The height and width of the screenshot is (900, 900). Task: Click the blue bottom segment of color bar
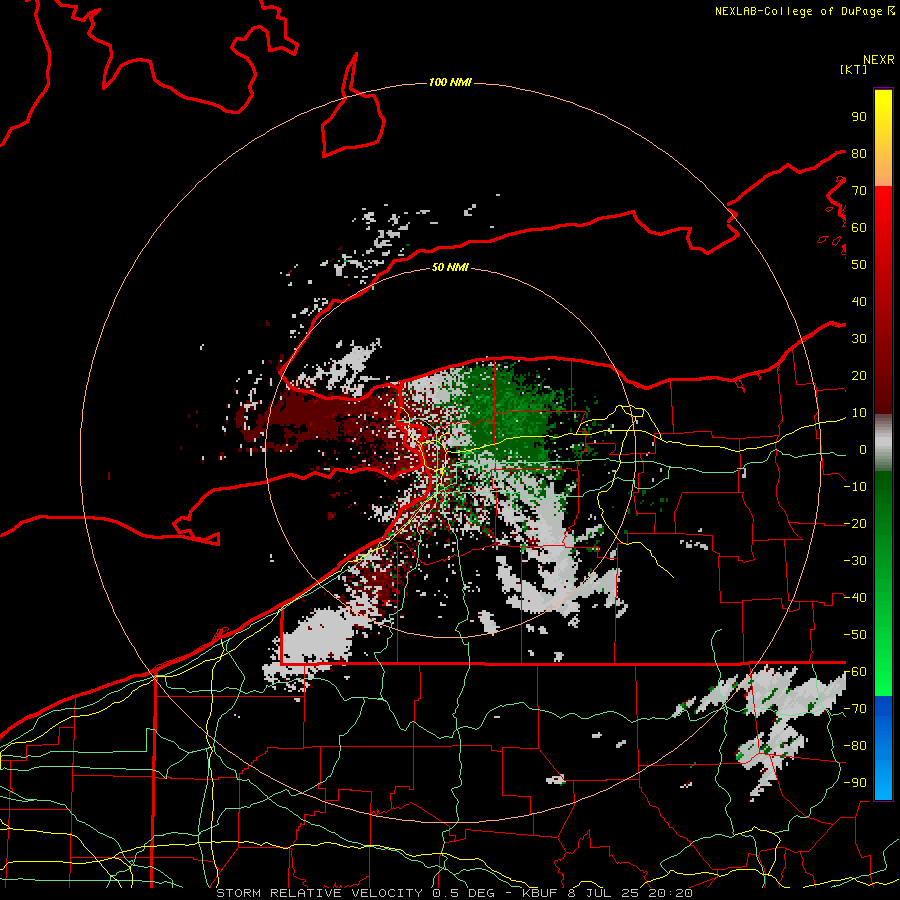pyautogui.click(x=883, y=748)
